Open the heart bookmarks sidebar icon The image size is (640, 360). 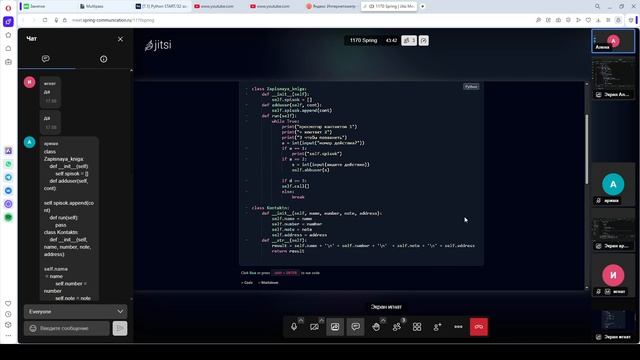click(x=8, y=304)
